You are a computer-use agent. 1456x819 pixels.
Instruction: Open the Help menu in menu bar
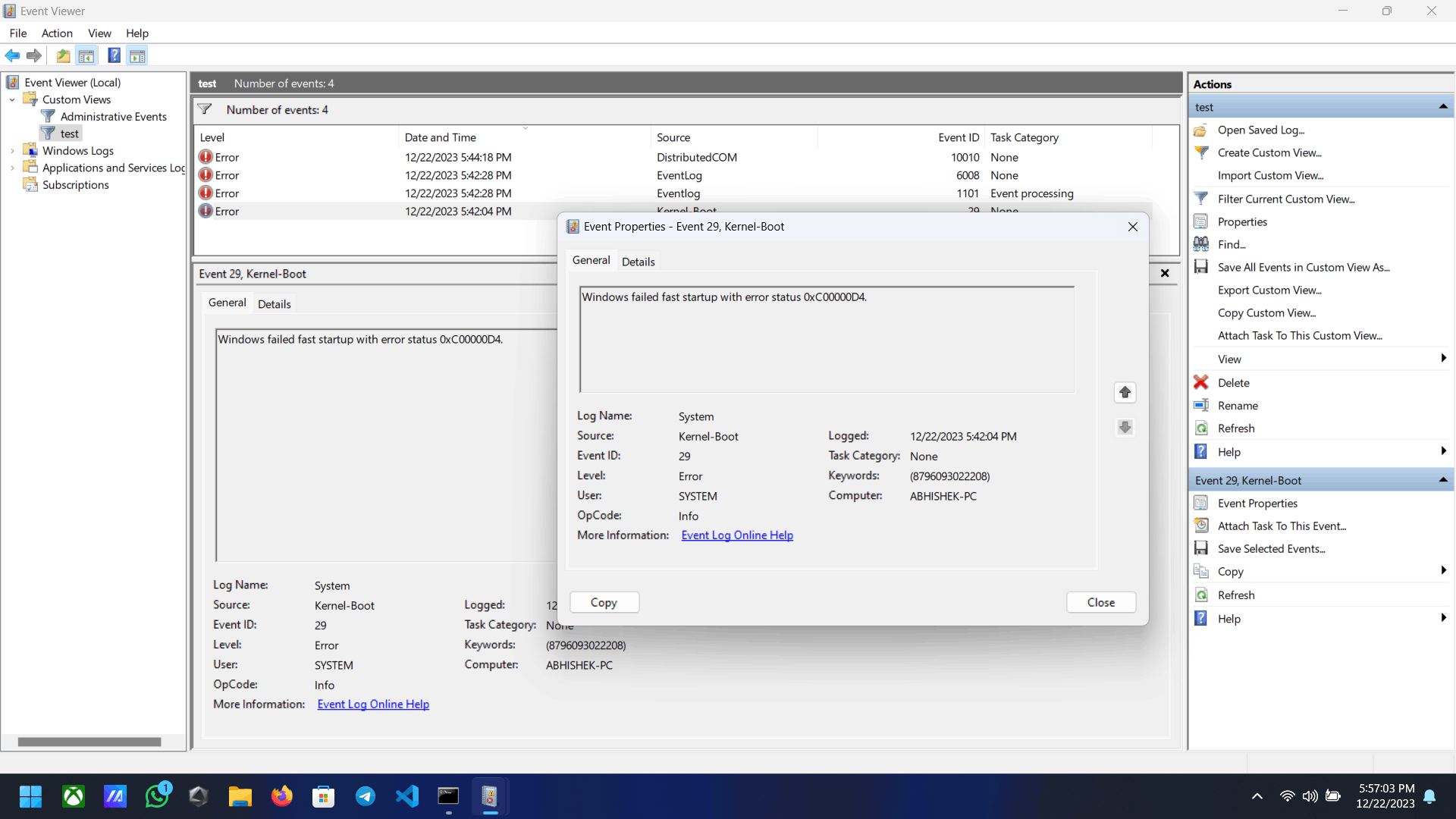(x=137, y=33)
